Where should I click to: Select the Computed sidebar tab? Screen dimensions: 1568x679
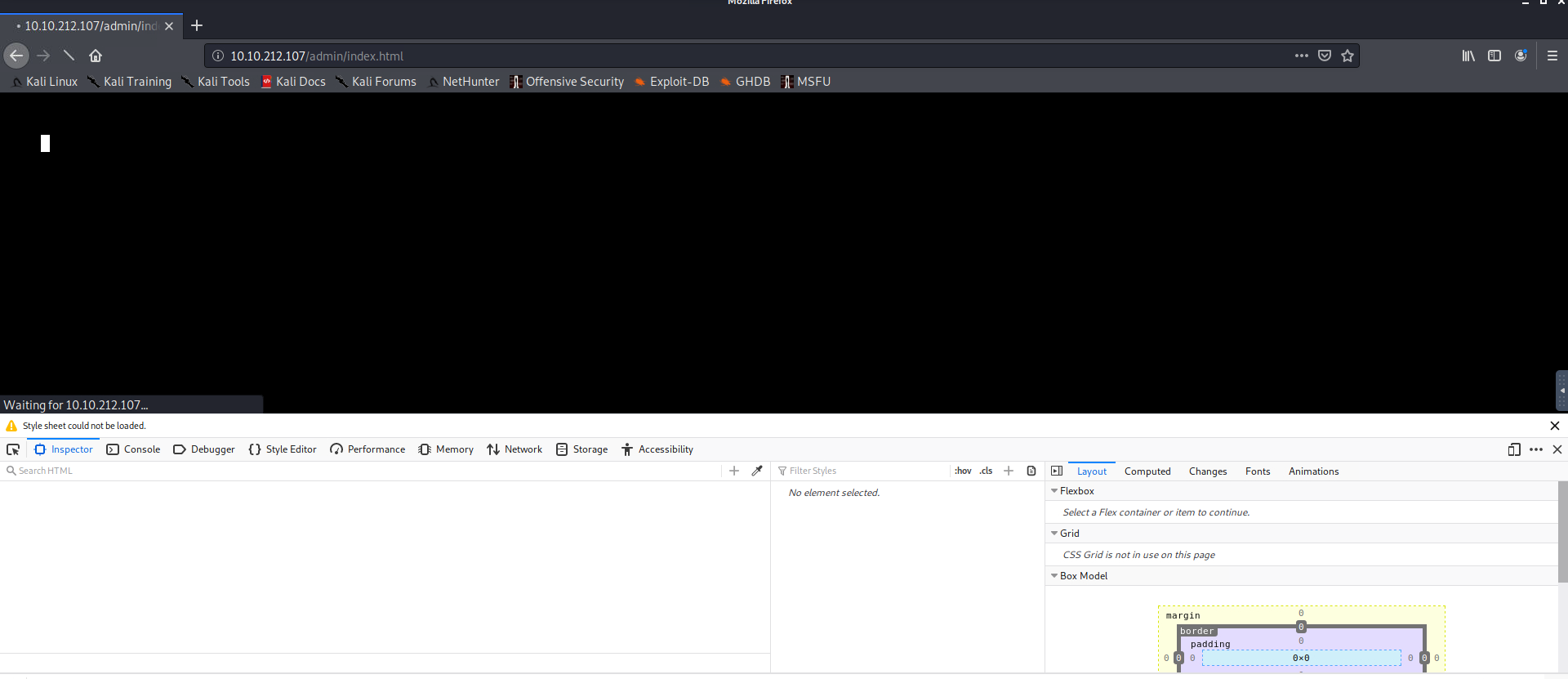pyautogui.click(x=1147, y=471)
